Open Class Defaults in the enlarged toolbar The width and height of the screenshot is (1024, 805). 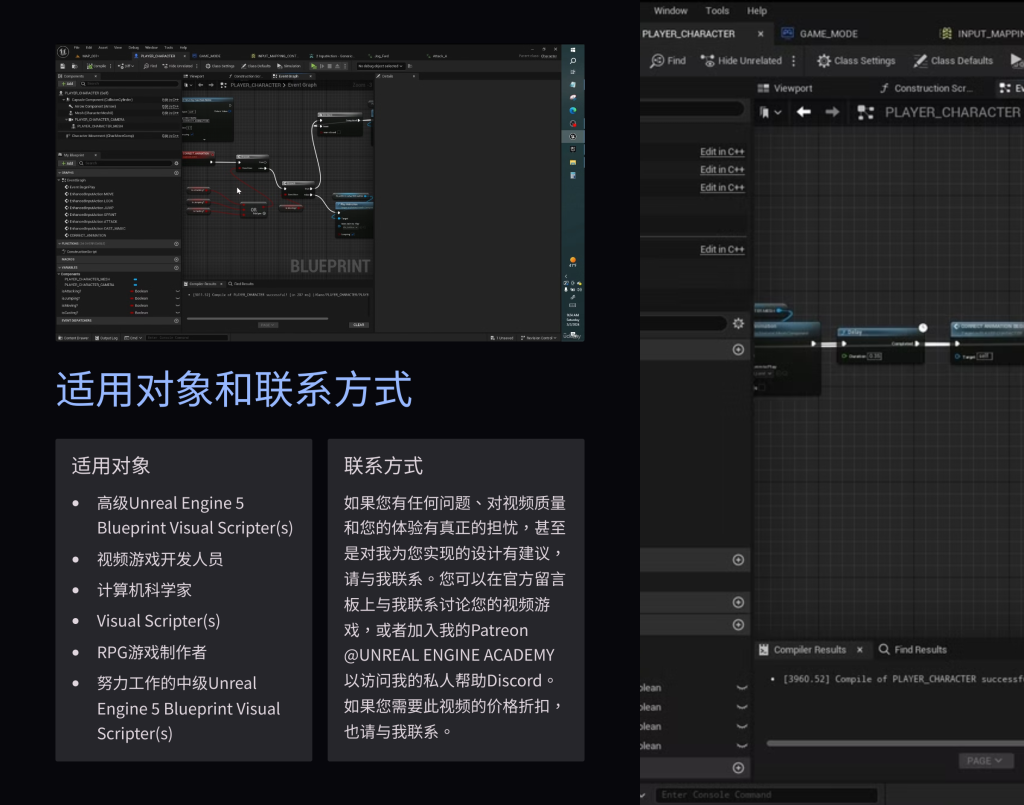click(x=953, y=61)
